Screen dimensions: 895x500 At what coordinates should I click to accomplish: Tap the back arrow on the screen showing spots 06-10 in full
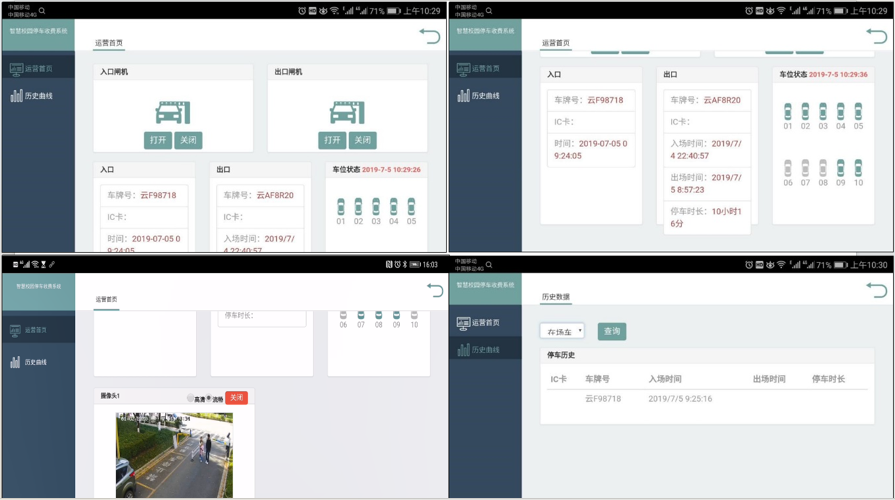tap(877, 37)
